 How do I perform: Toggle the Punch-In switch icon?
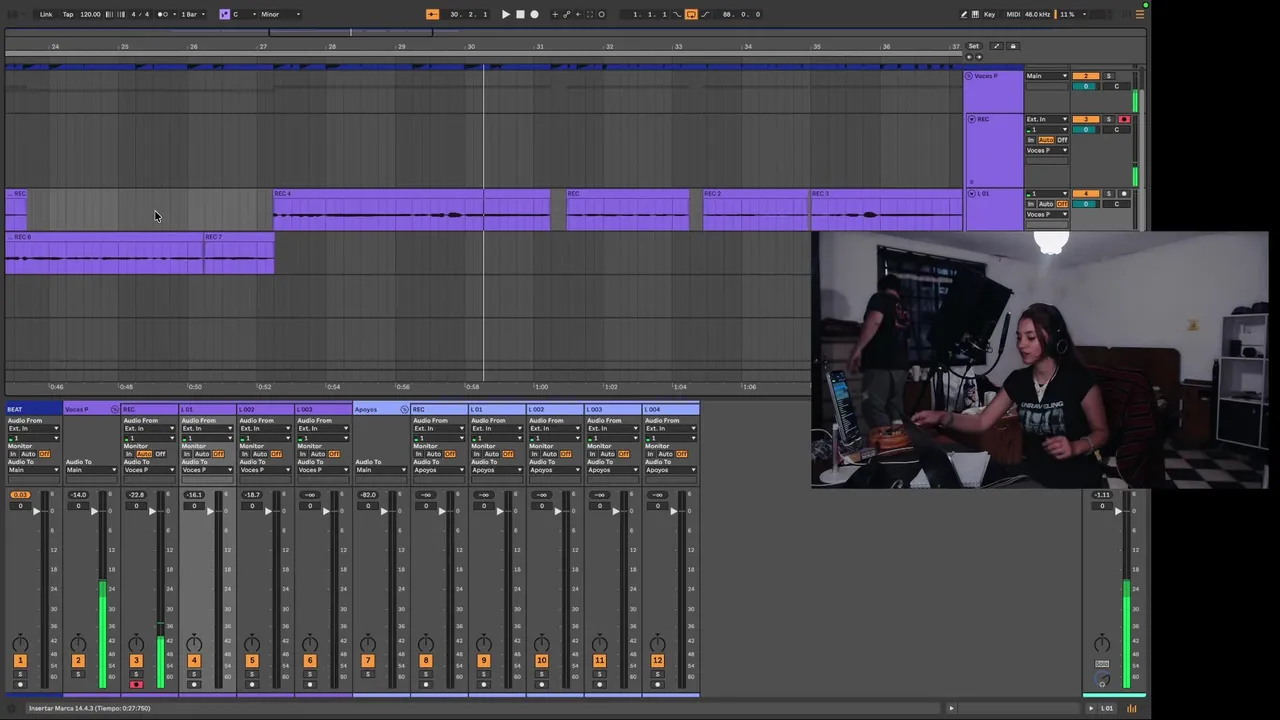click(677, 14)
